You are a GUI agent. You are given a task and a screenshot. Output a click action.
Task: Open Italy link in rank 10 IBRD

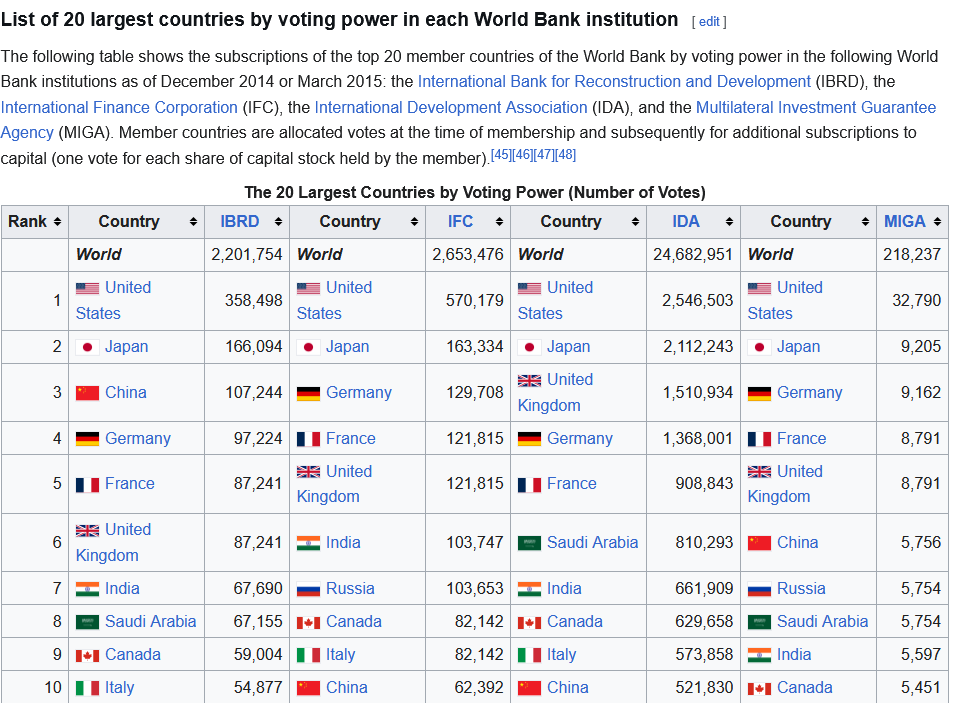tap(120, 688)
